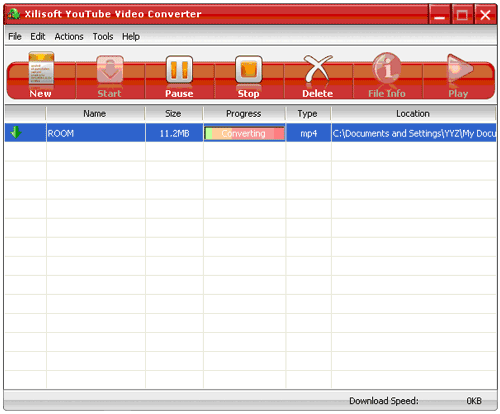Open the Tools menu
This screenshot has height=414, width=500.
[103, 36]
